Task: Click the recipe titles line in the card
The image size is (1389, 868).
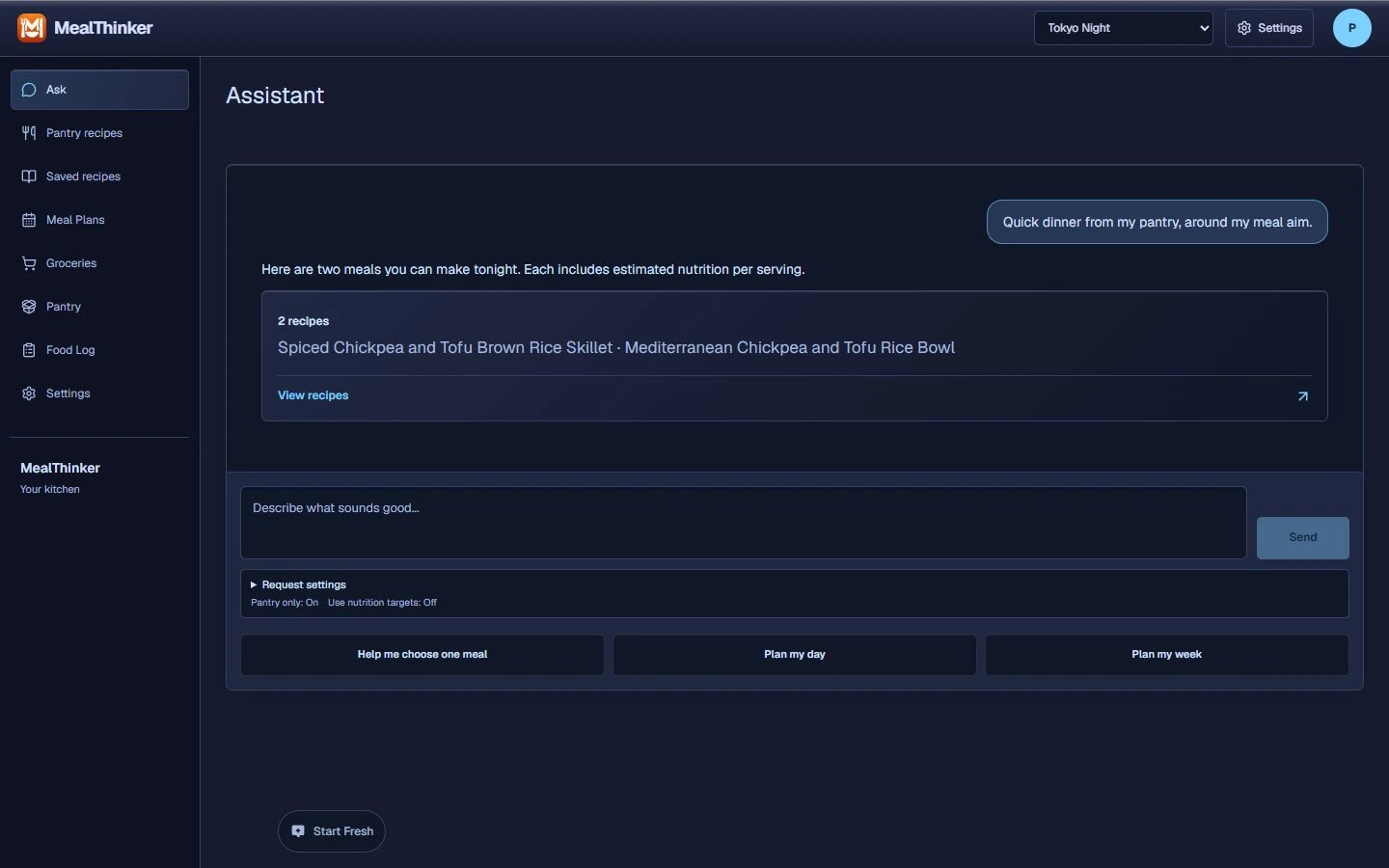Action: (616, 348)
